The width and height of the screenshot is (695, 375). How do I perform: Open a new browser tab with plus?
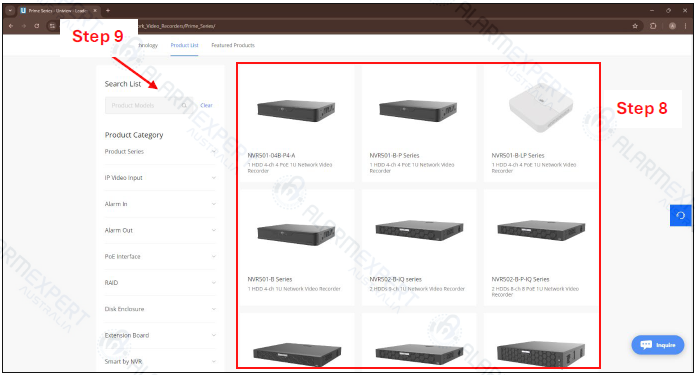pos(108,10)
